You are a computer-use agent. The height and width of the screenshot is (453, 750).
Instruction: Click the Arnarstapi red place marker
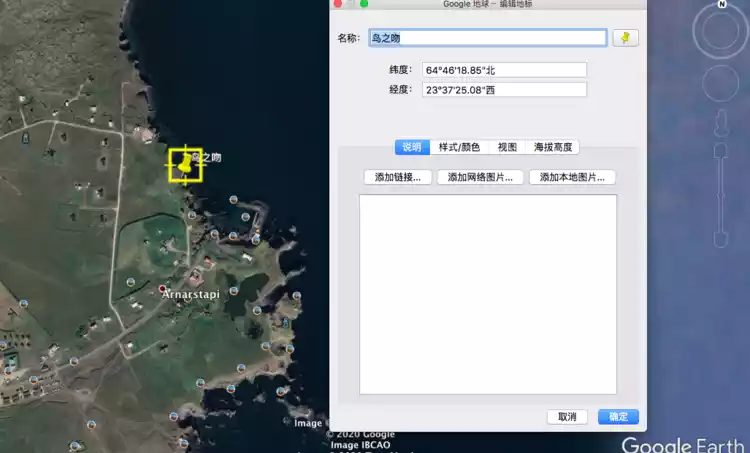click(x=162, y=288)
